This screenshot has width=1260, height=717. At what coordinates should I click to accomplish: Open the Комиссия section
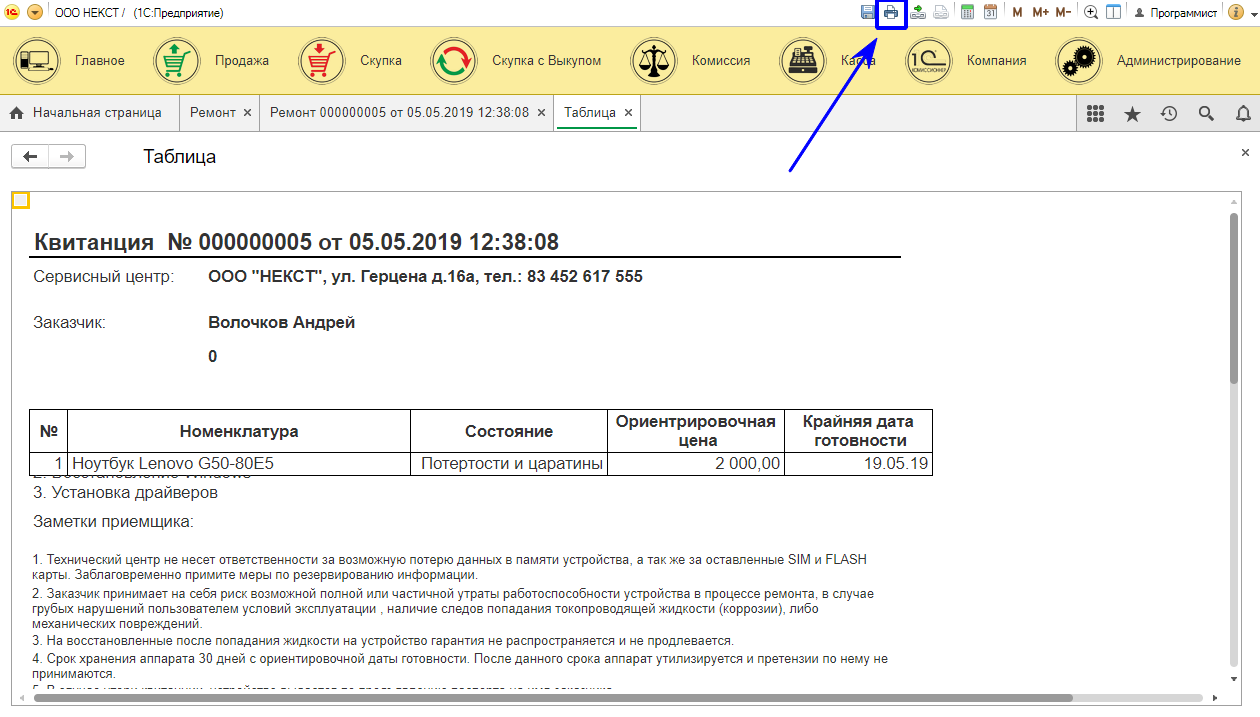[721, 61]
